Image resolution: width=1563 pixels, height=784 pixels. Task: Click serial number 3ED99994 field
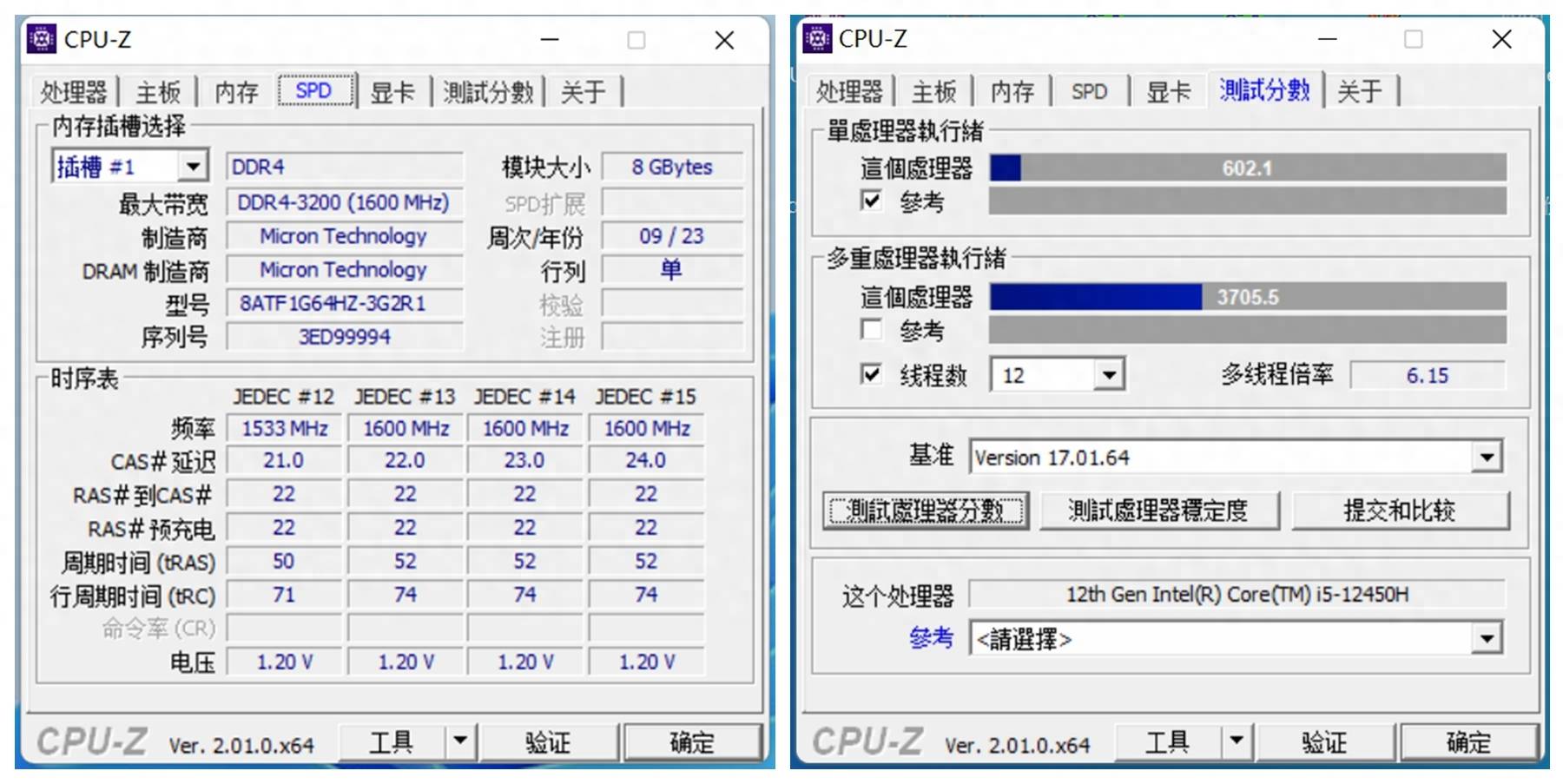[x=344, y=337]
